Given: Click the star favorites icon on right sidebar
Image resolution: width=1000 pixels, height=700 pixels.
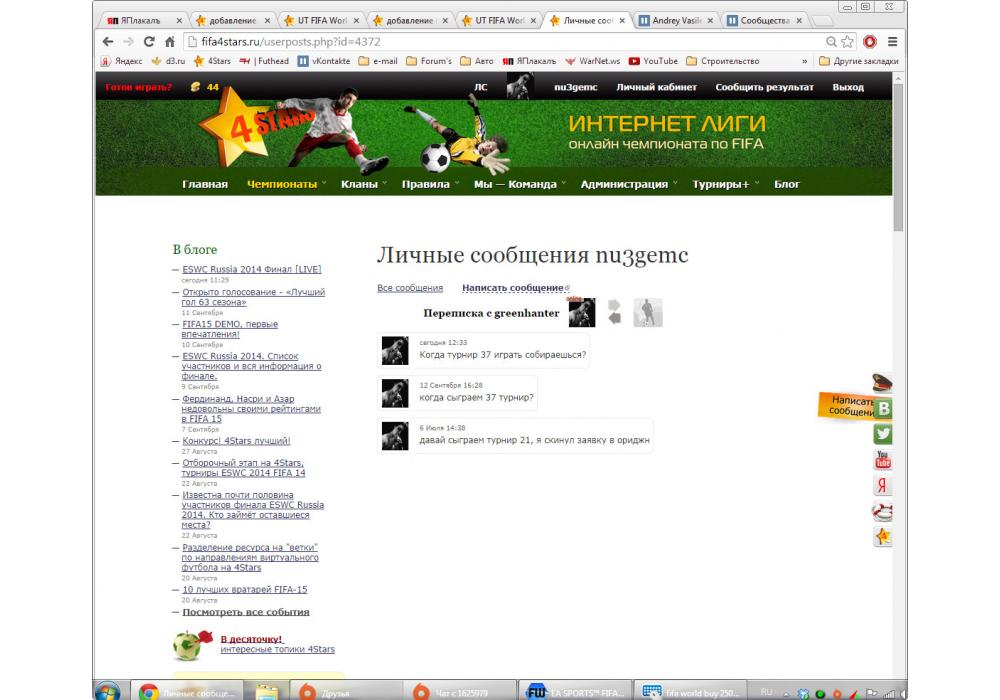Looking at the screenshot, I should pos(883,537).
